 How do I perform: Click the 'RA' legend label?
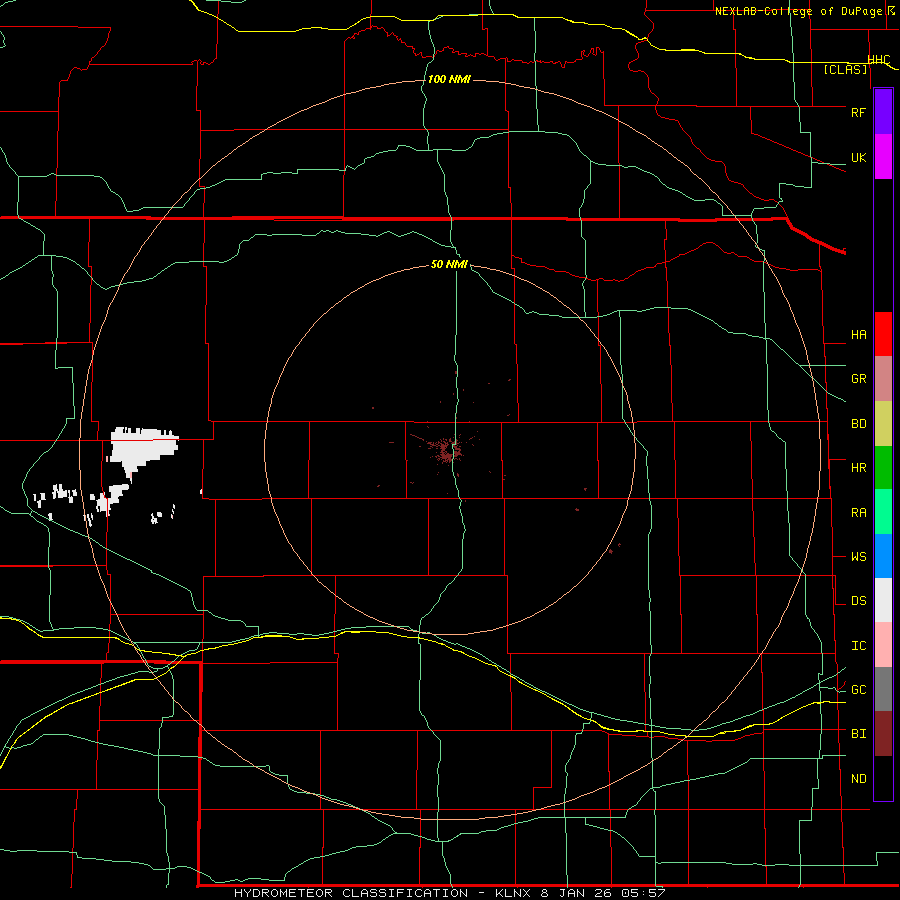[858, 513]
